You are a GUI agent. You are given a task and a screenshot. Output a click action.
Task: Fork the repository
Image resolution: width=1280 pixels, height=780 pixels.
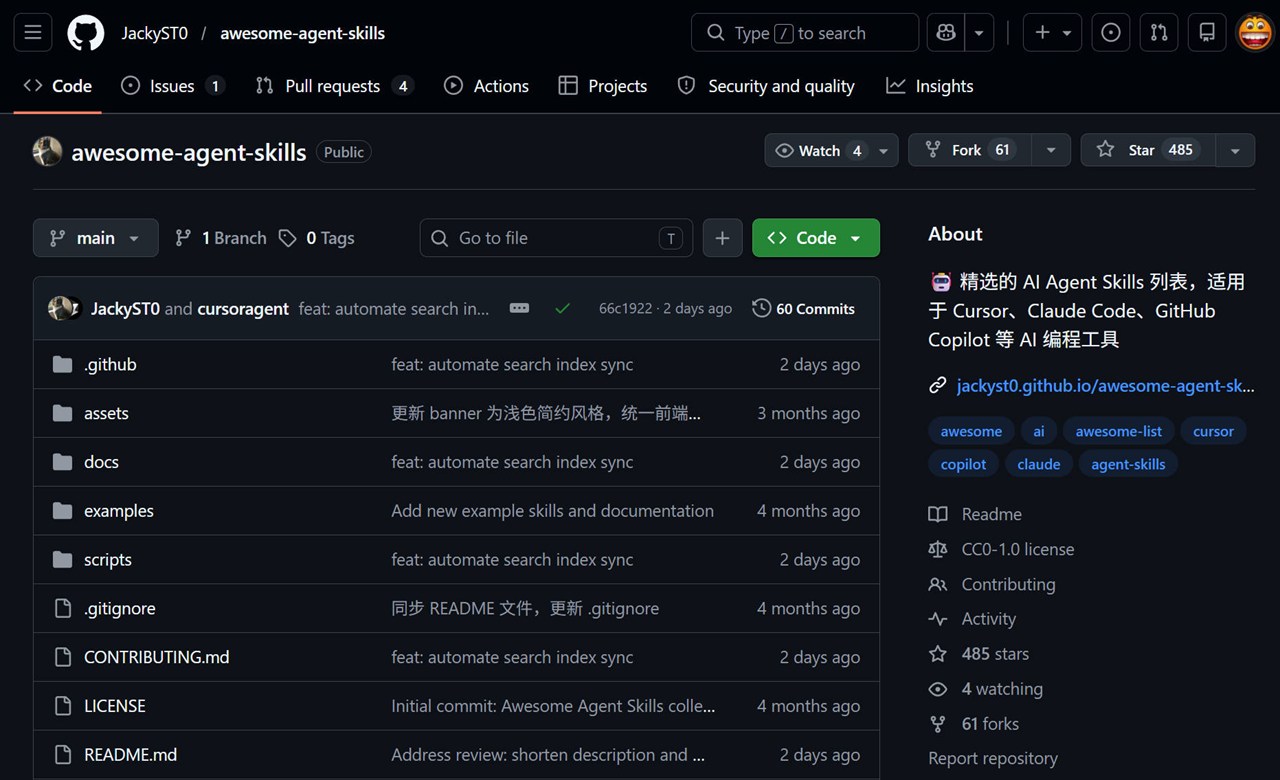pyautogui.click(x=970, y=151)
